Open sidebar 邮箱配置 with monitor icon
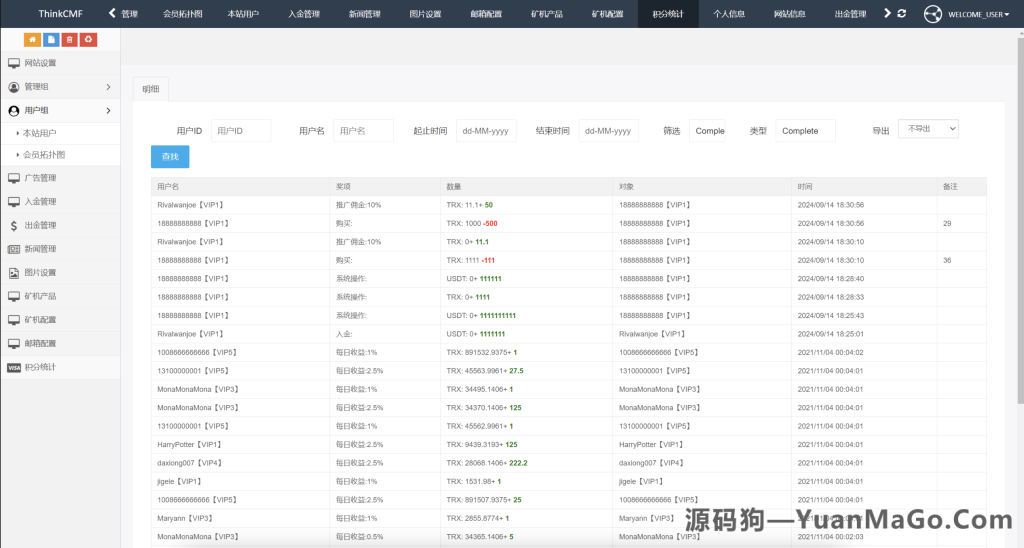This screenshot has height=548, width=1024. [x=60, y=343]
